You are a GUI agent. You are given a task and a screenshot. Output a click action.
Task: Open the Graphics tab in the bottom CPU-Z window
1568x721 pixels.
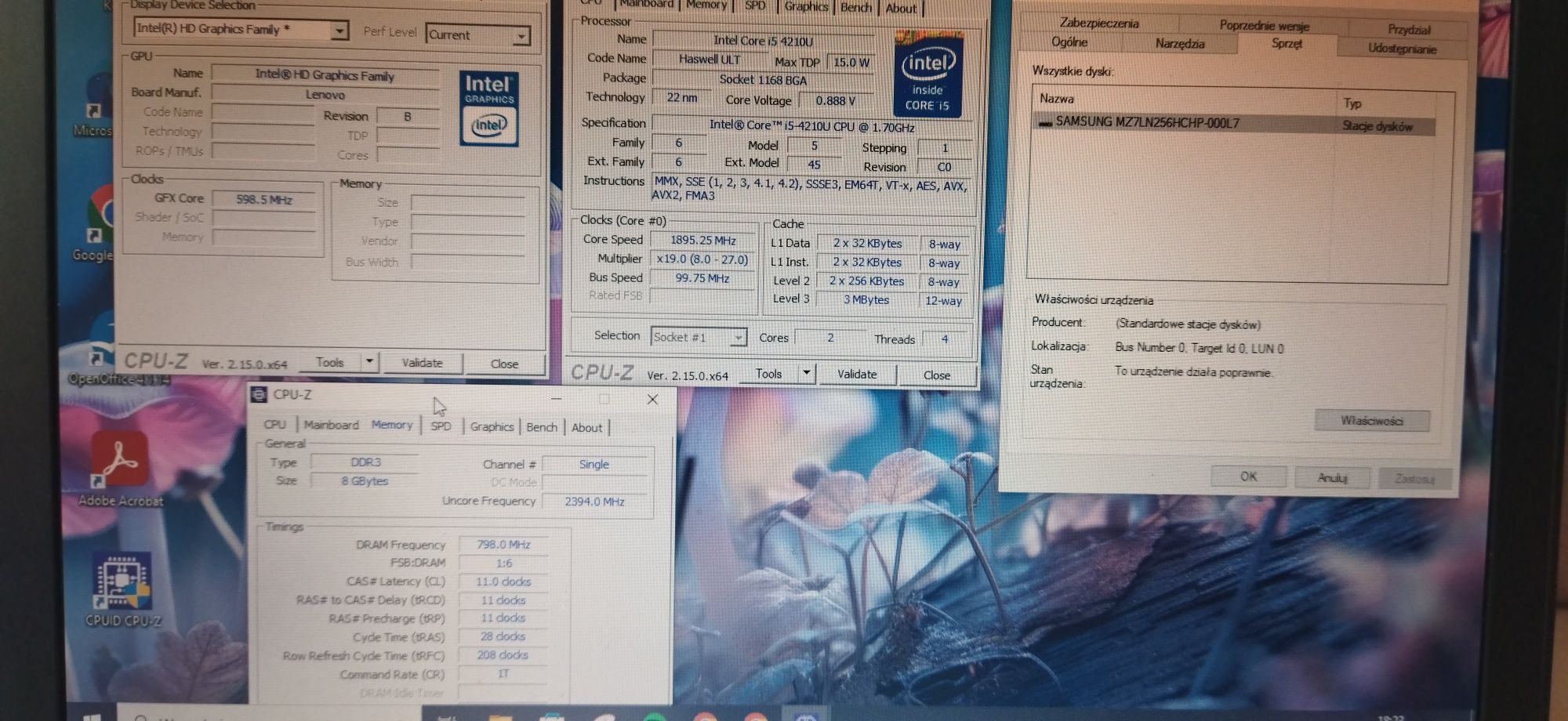click(x=492, y=426)
